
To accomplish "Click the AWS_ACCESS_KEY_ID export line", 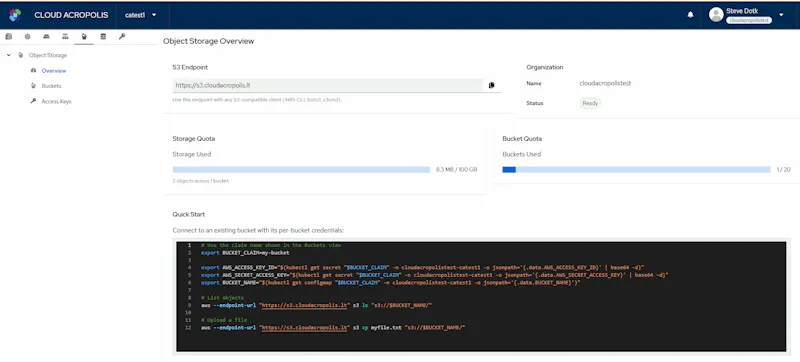I will (x=423, y=267).
